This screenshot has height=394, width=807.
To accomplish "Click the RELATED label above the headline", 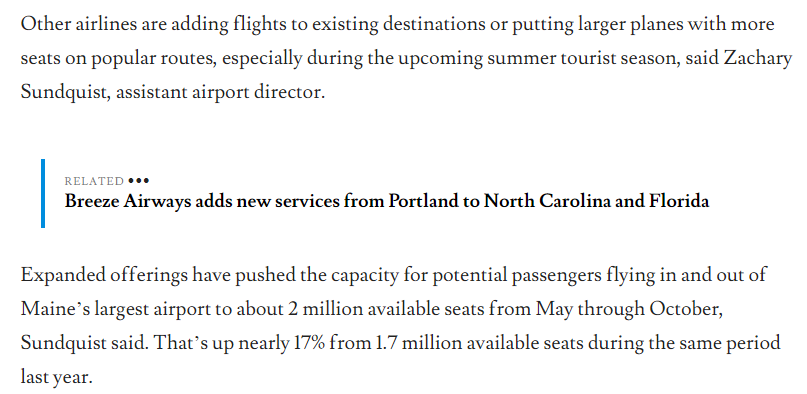I will pyautogui.click(x=94, y=181).
